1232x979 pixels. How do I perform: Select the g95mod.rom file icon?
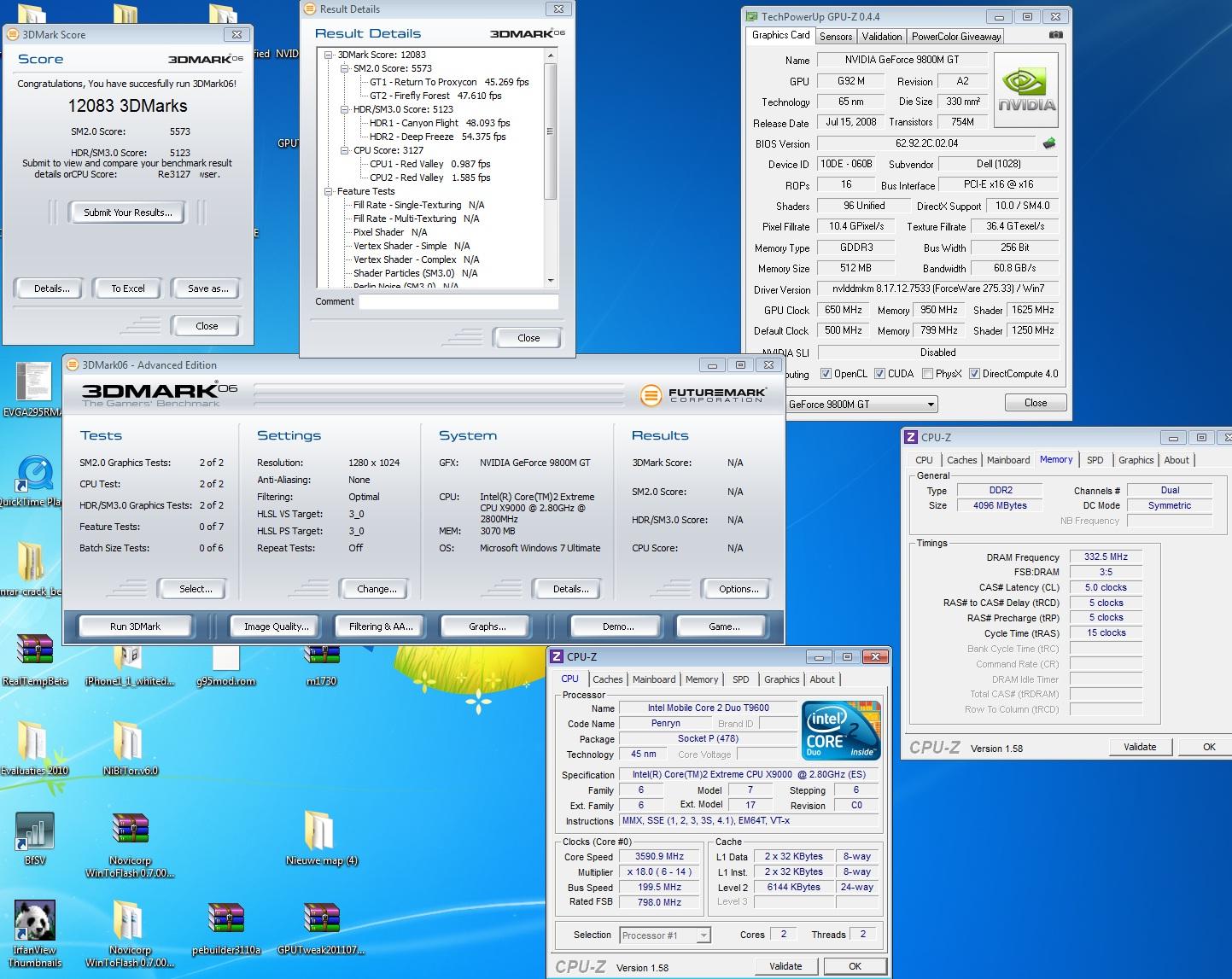[225, 657]
